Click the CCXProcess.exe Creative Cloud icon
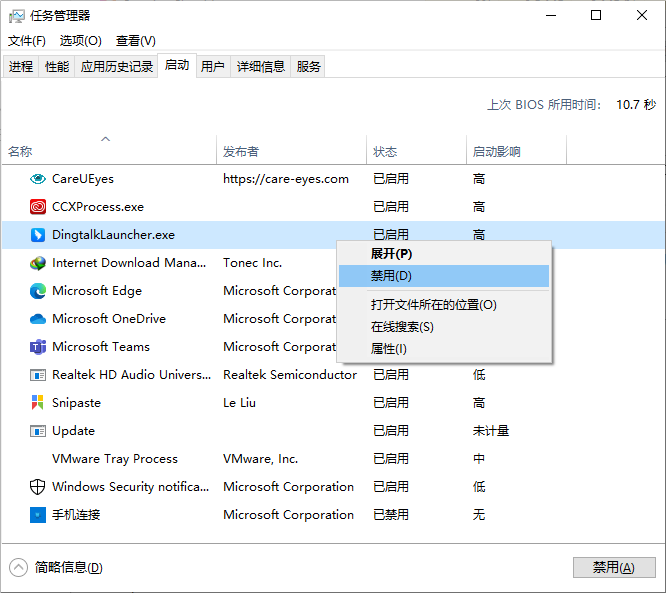 38,207
